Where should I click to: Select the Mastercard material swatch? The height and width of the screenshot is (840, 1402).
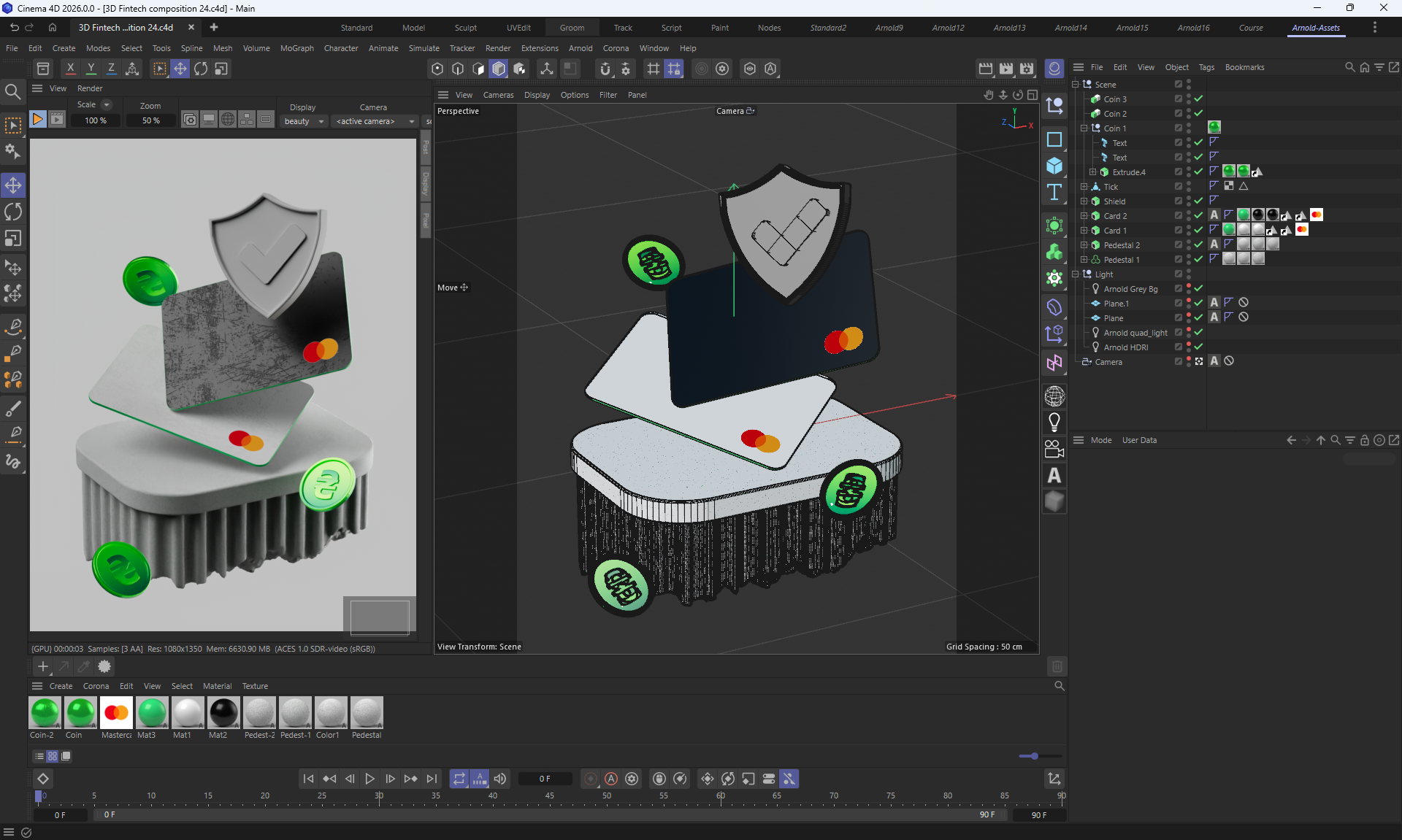click(x=116, y=712)
